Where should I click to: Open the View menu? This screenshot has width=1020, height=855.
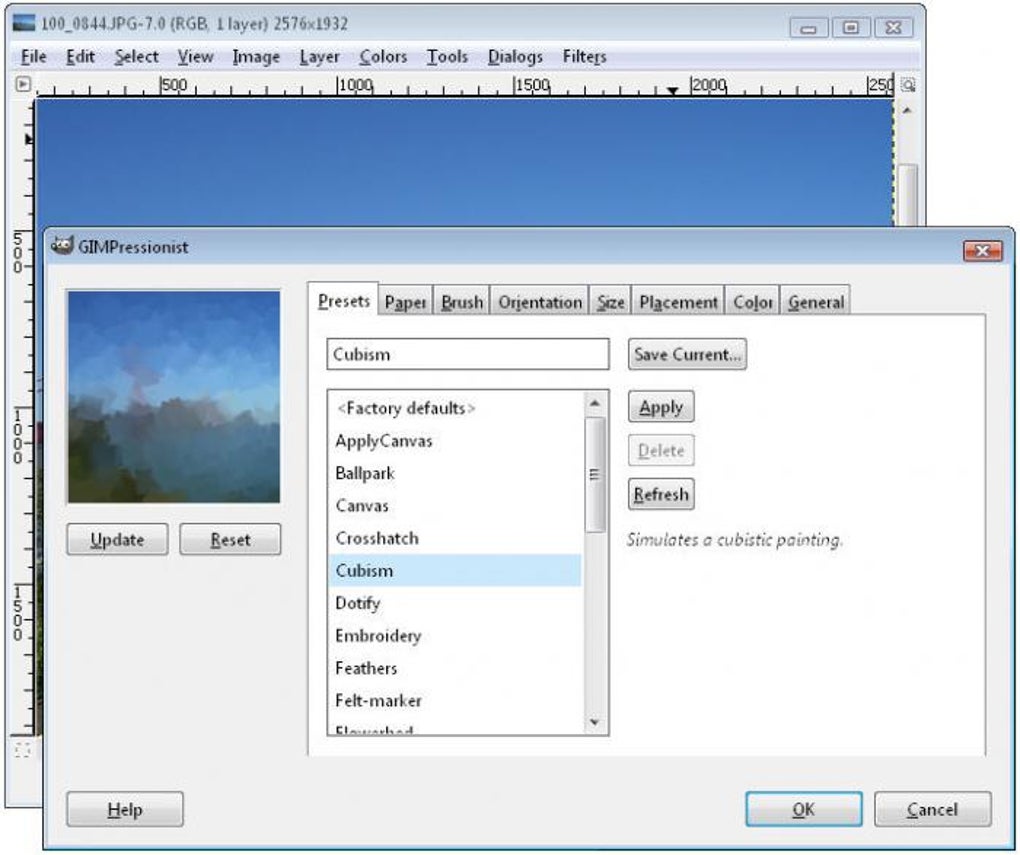(195, 57)
